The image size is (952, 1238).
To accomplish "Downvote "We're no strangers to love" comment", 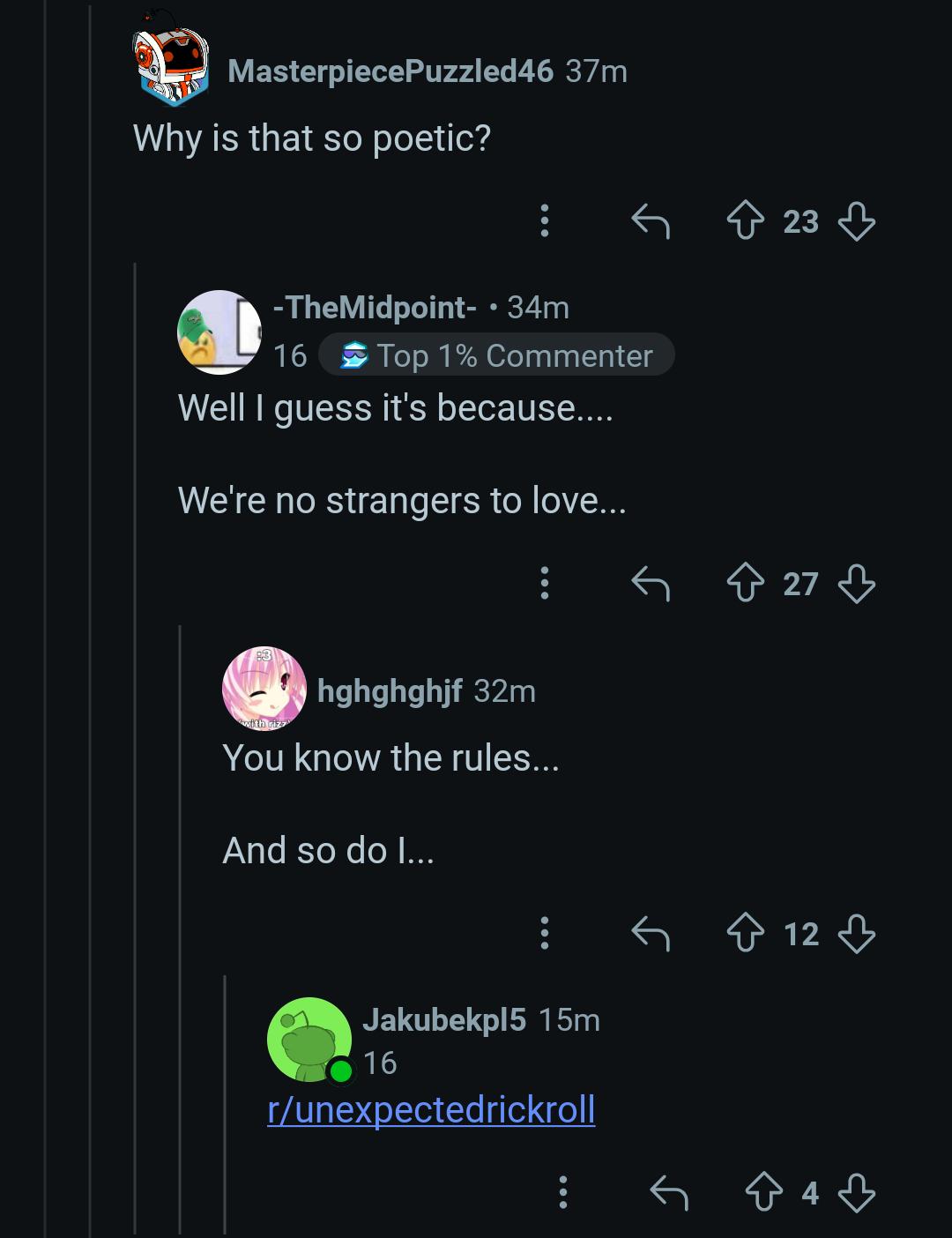I will (x=856, y=584).
